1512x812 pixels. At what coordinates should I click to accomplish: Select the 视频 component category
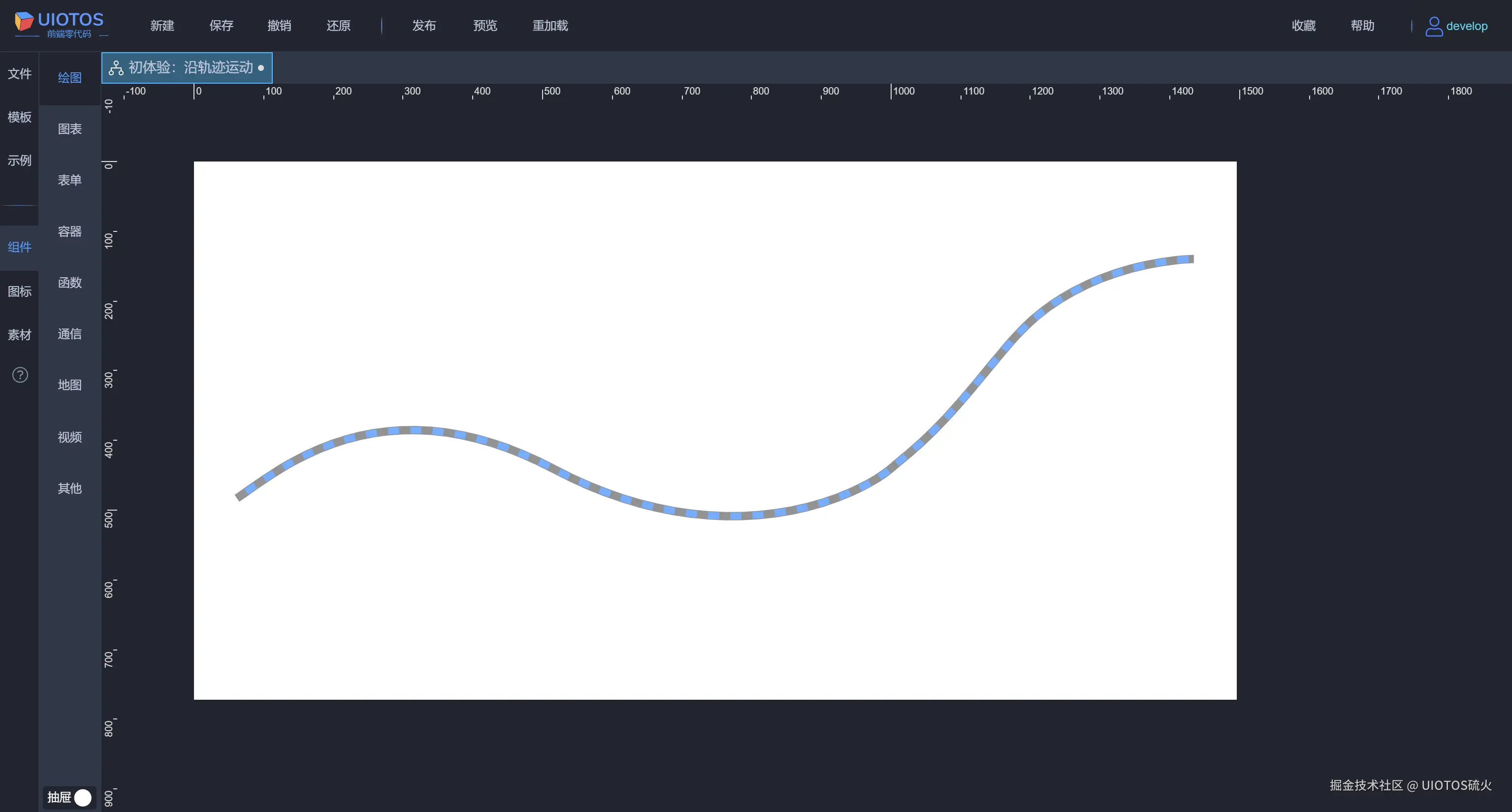[x=70, y=437]
